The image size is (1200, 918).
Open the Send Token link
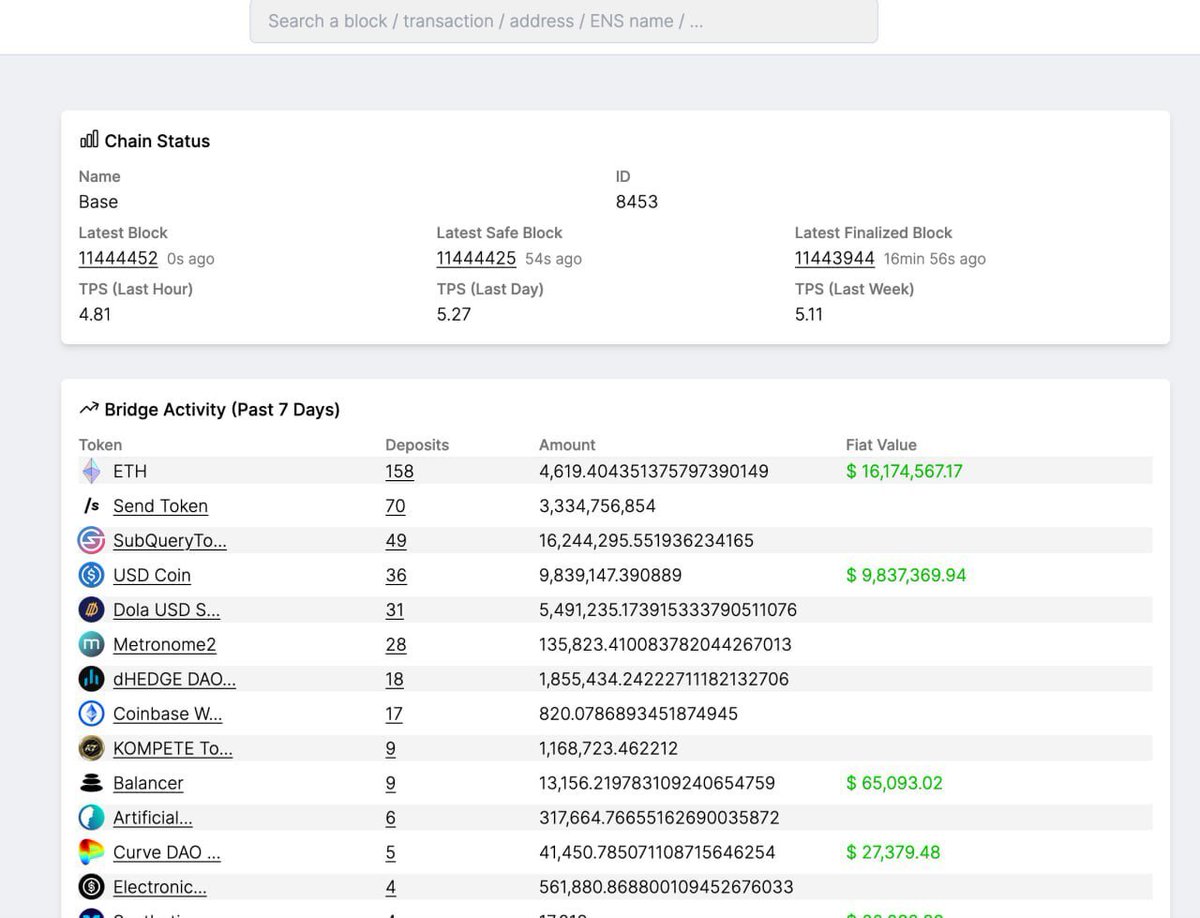click(160, 506)
